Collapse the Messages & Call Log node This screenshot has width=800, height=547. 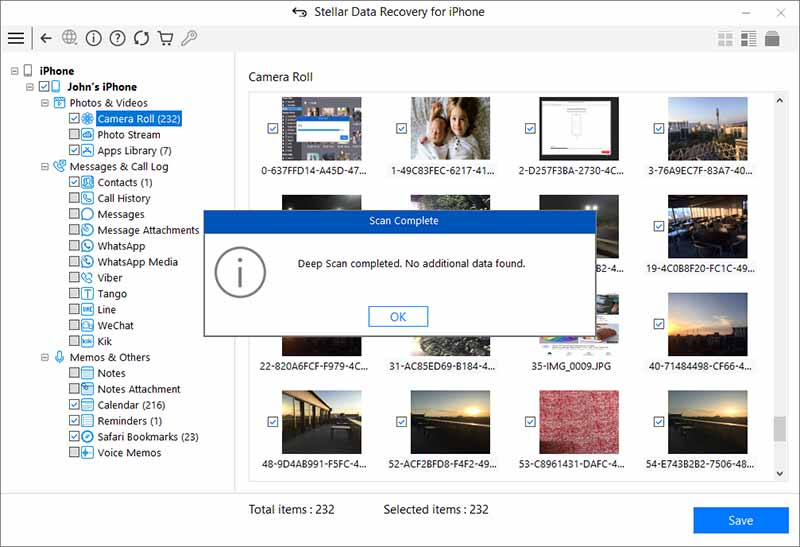[x=45, y=167]
